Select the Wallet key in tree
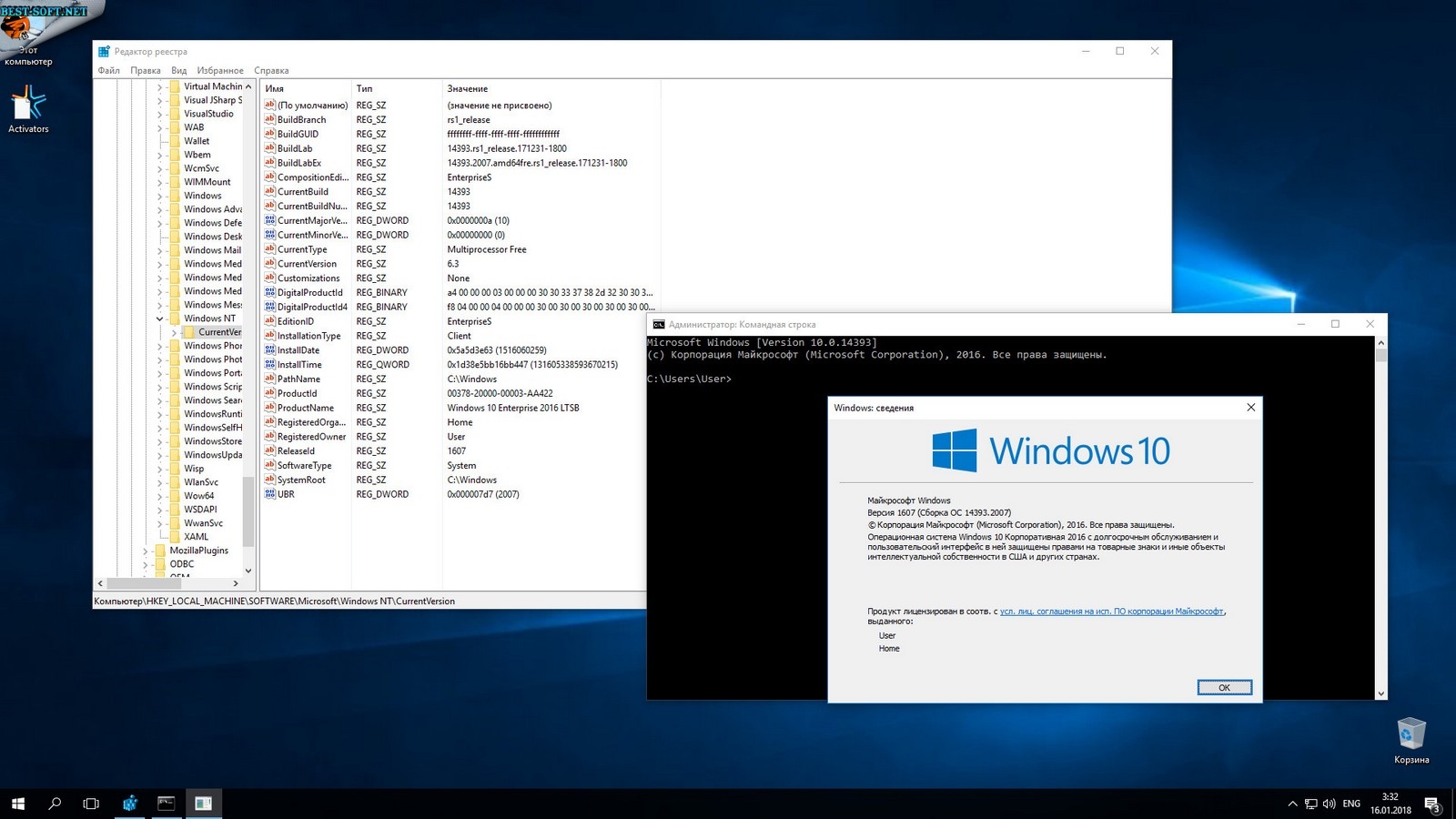 click(197, 141)
